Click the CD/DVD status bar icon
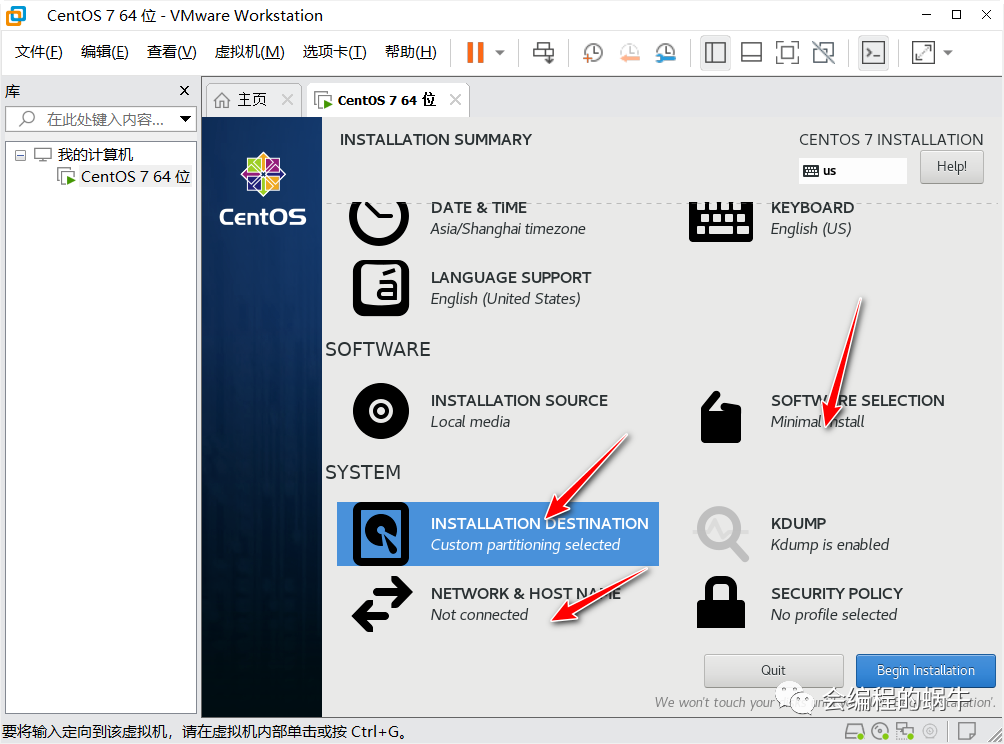 [x=880, y=731]
